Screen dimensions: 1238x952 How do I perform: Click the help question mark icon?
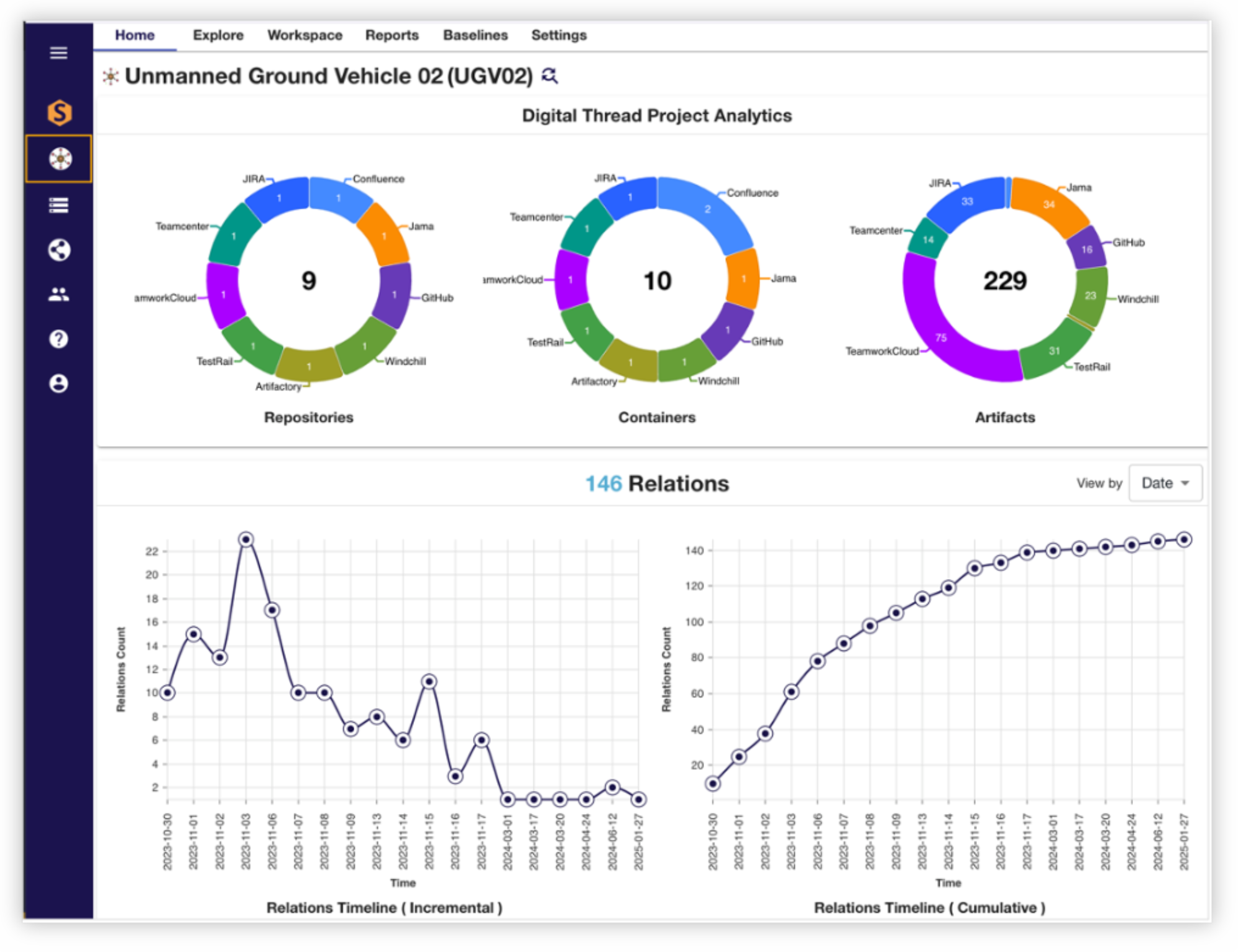point(59,339)
